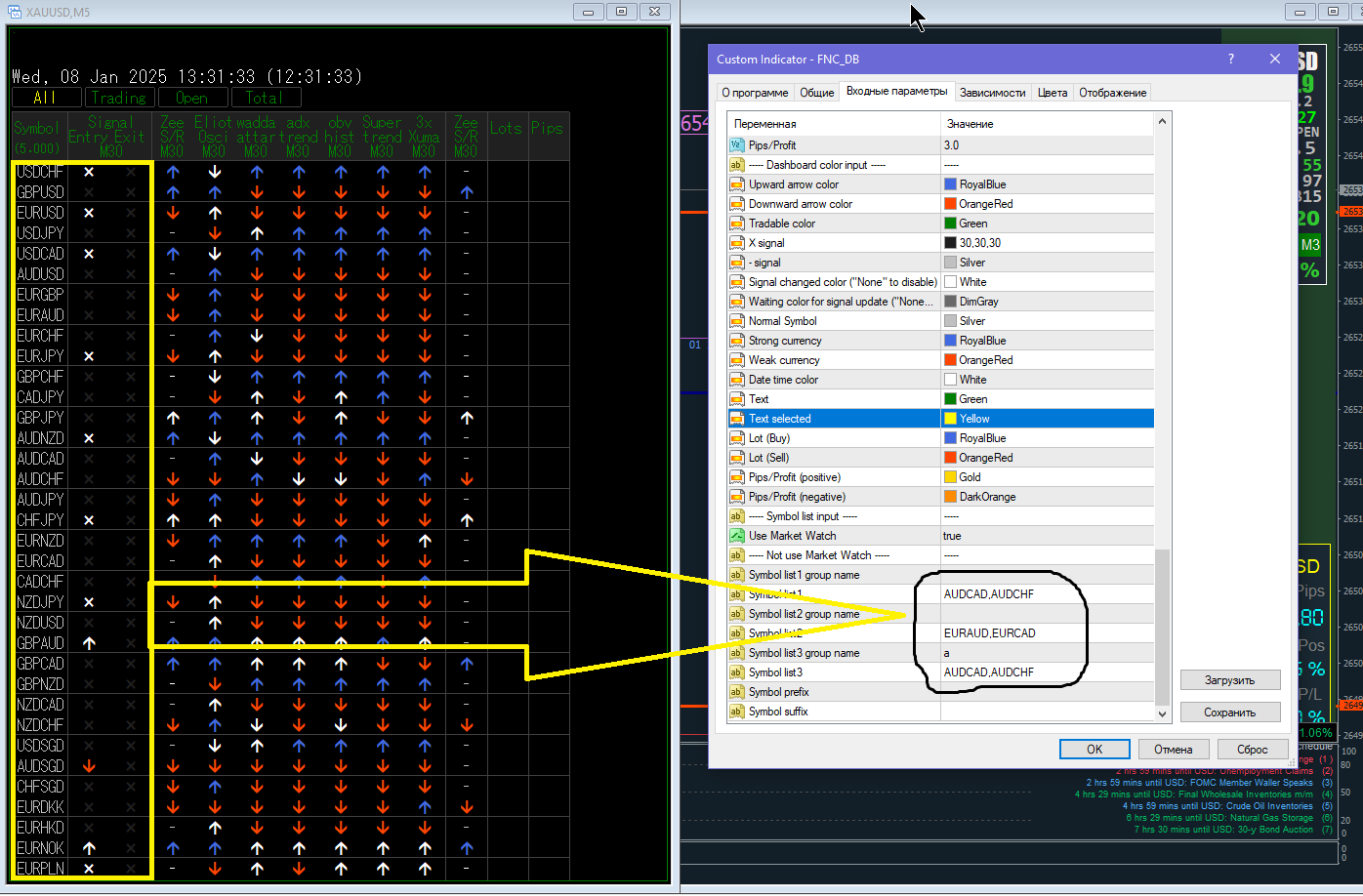This screenshot has height=896, width=1363.
Task: Click the entry arrow signal for GBPAUD
Action: pyautogui.click(x=89, y=643)
